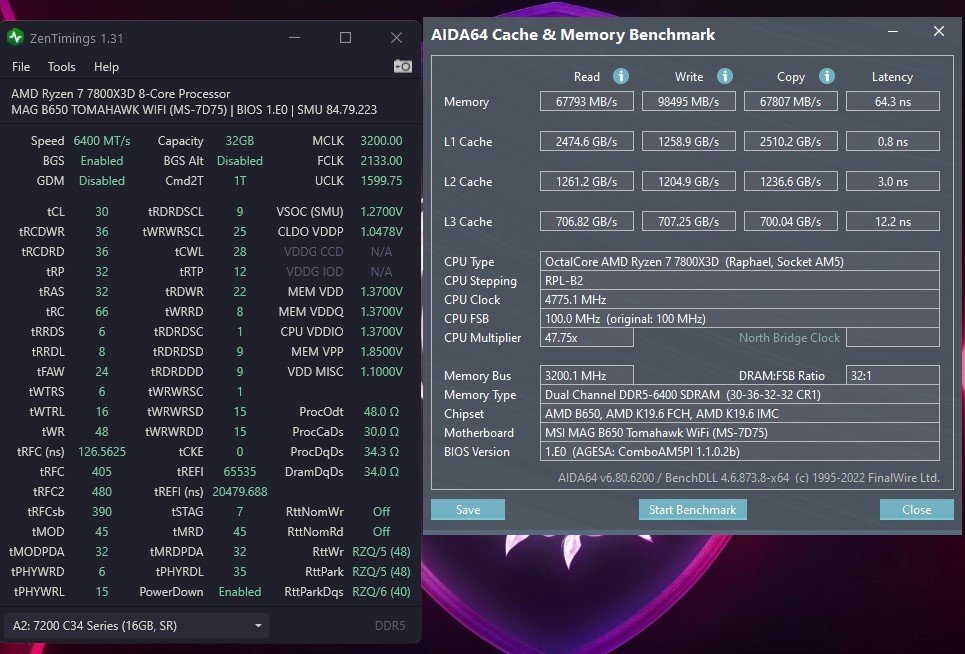Image resolution: width=965 pixels, height=654 pixels.
Task: Minimize the AIDA64 benchmark window
Action: (893, 31)
